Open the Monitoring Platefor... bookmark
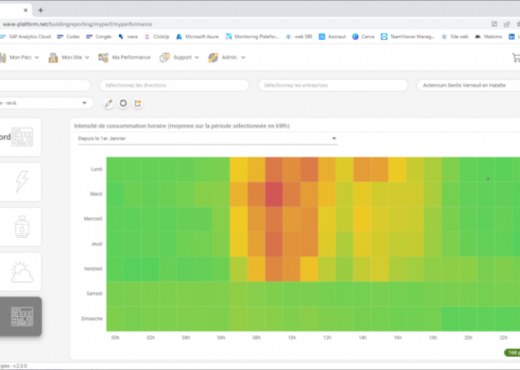 [252, 37]
